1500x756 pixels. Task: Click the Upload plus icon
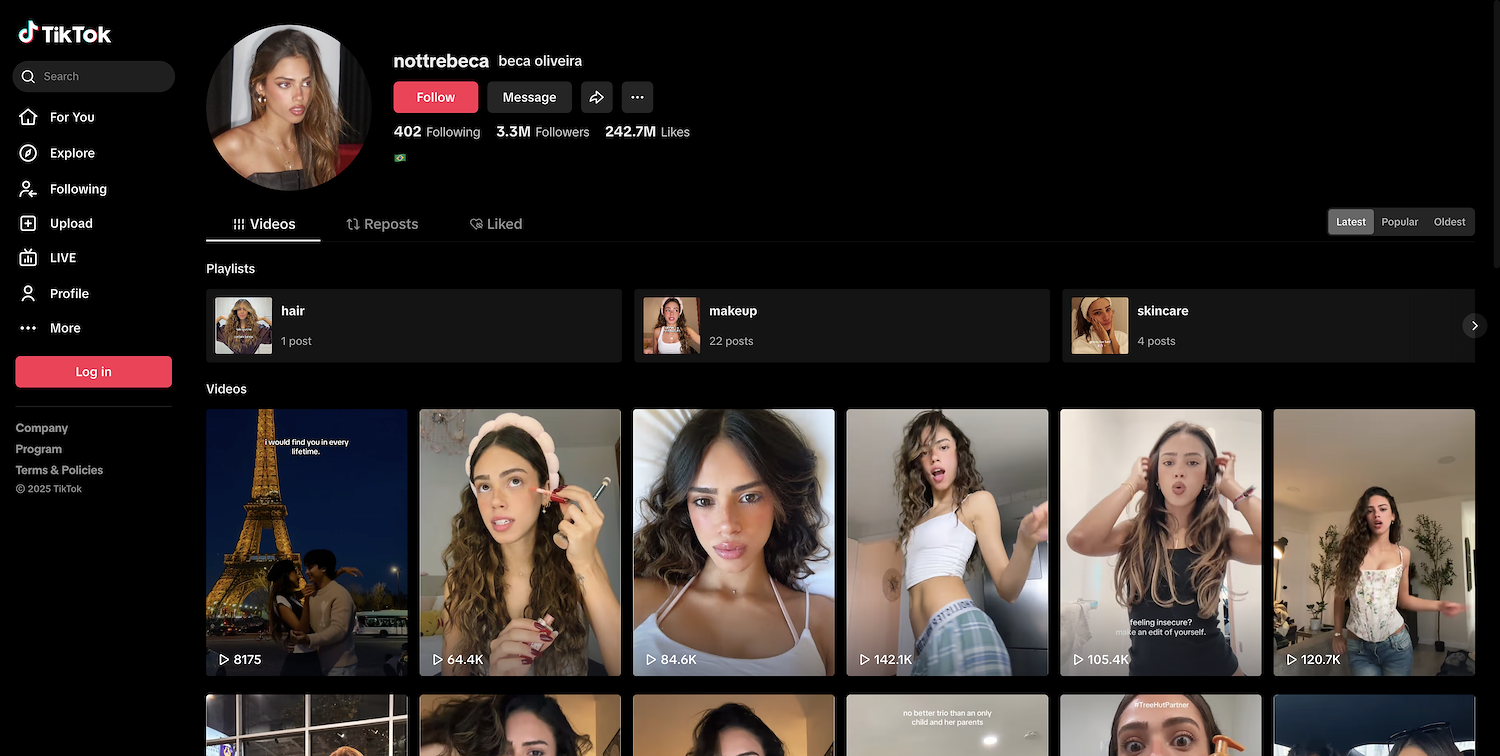click(x=29, y=223)
